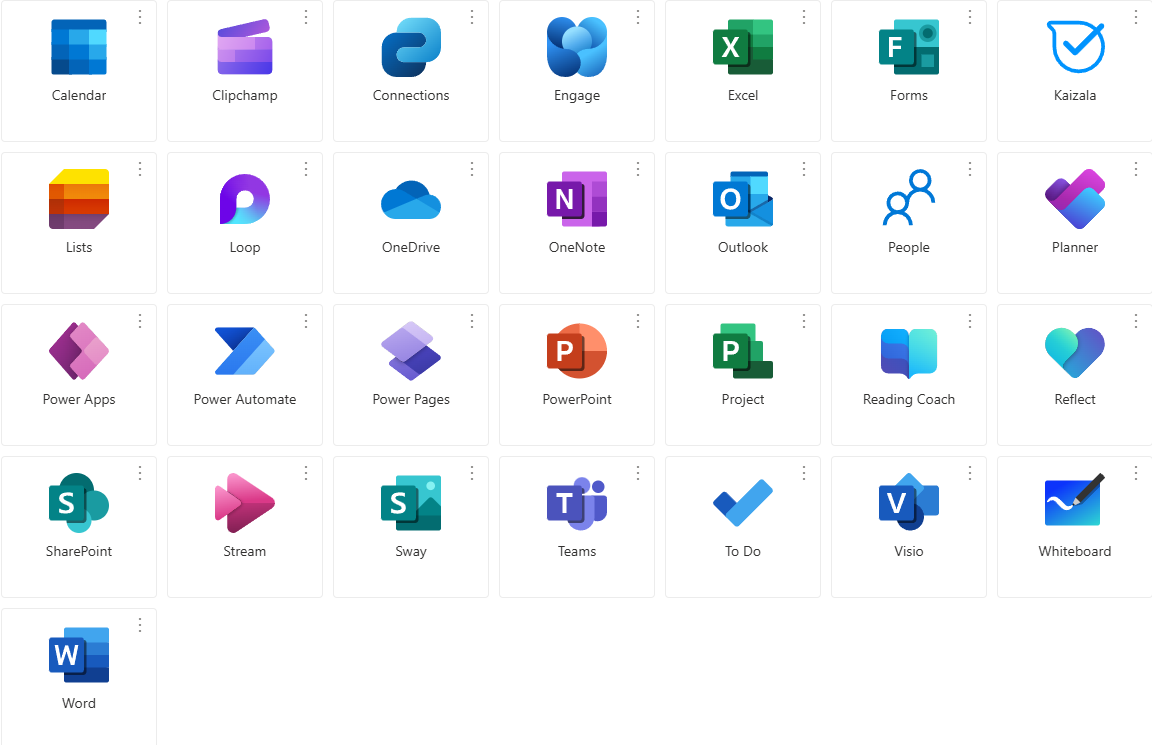Click the "Sway" app name label
Screen dimensions: 1152x745
coord(411,552)
